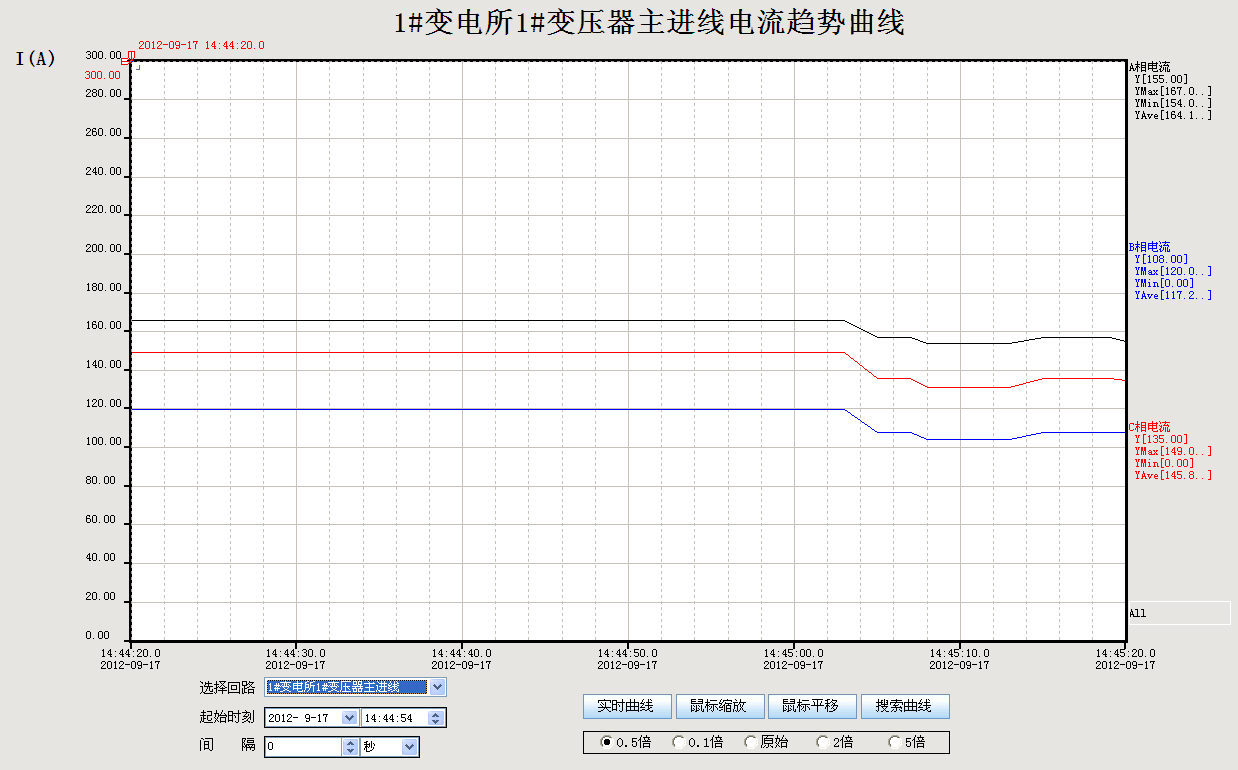Open the 秒 interval unit dropdown
1238x770 pixels.
409,747
